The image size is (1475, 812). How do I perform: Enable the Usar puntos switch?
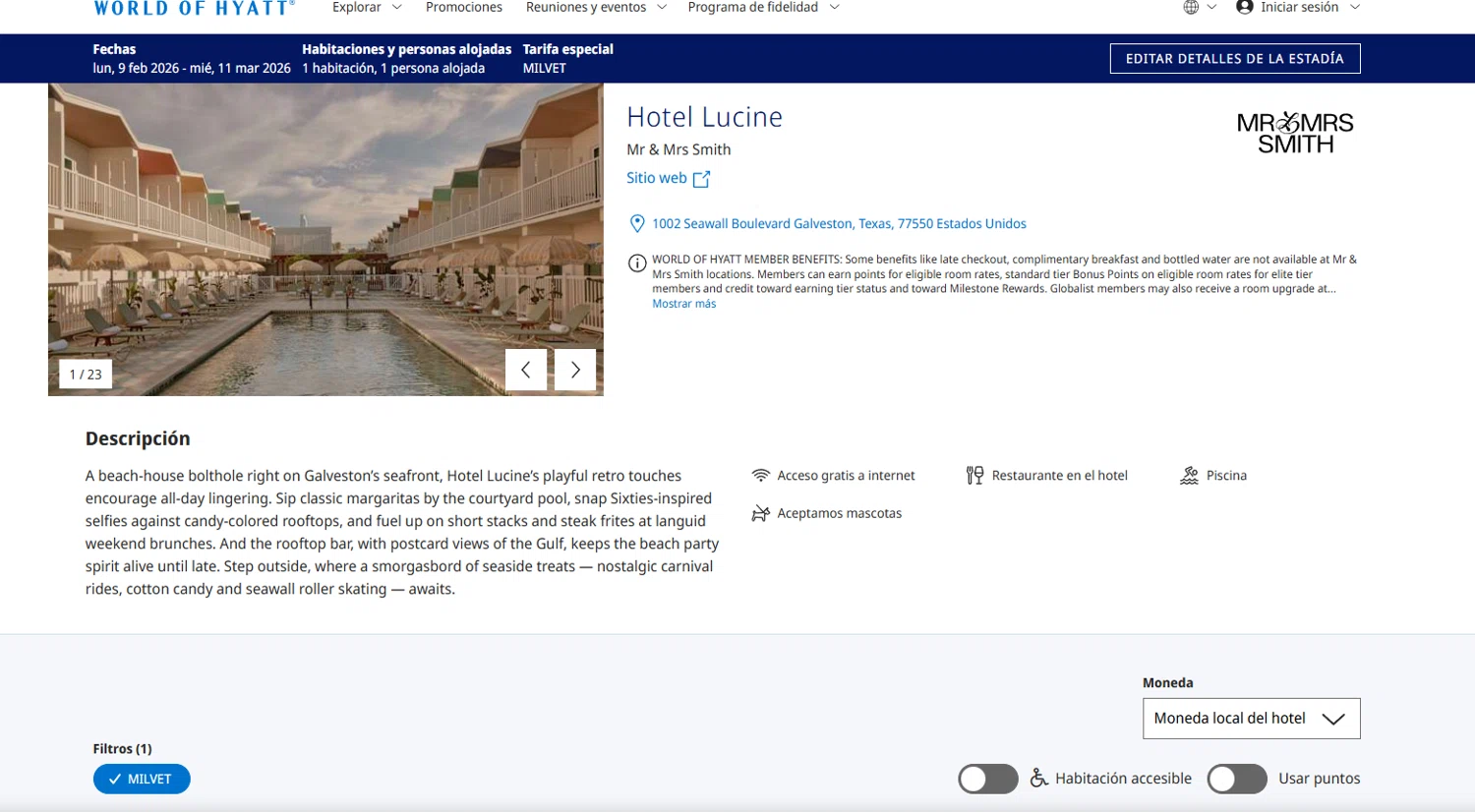(x=1237, y=779)
